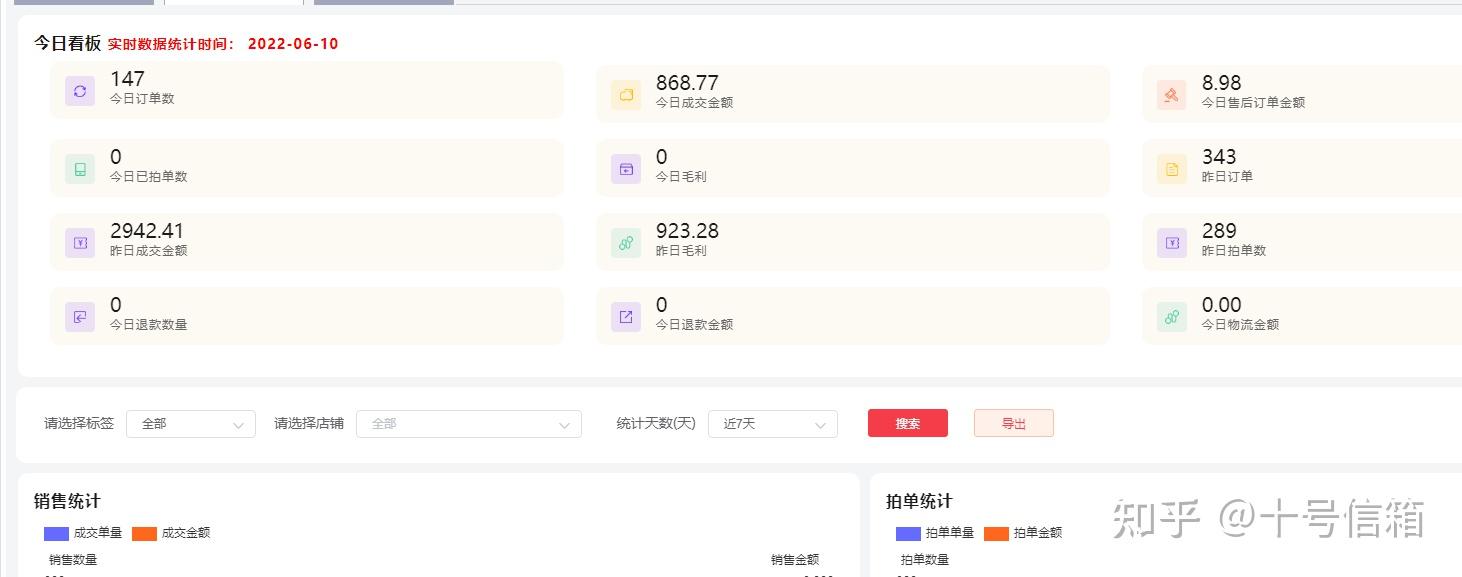Toggle the 拍单金额 orange legend swatch
Image resolution: width=1462 pixels, height=577 pixels.
tap(996, 533)
